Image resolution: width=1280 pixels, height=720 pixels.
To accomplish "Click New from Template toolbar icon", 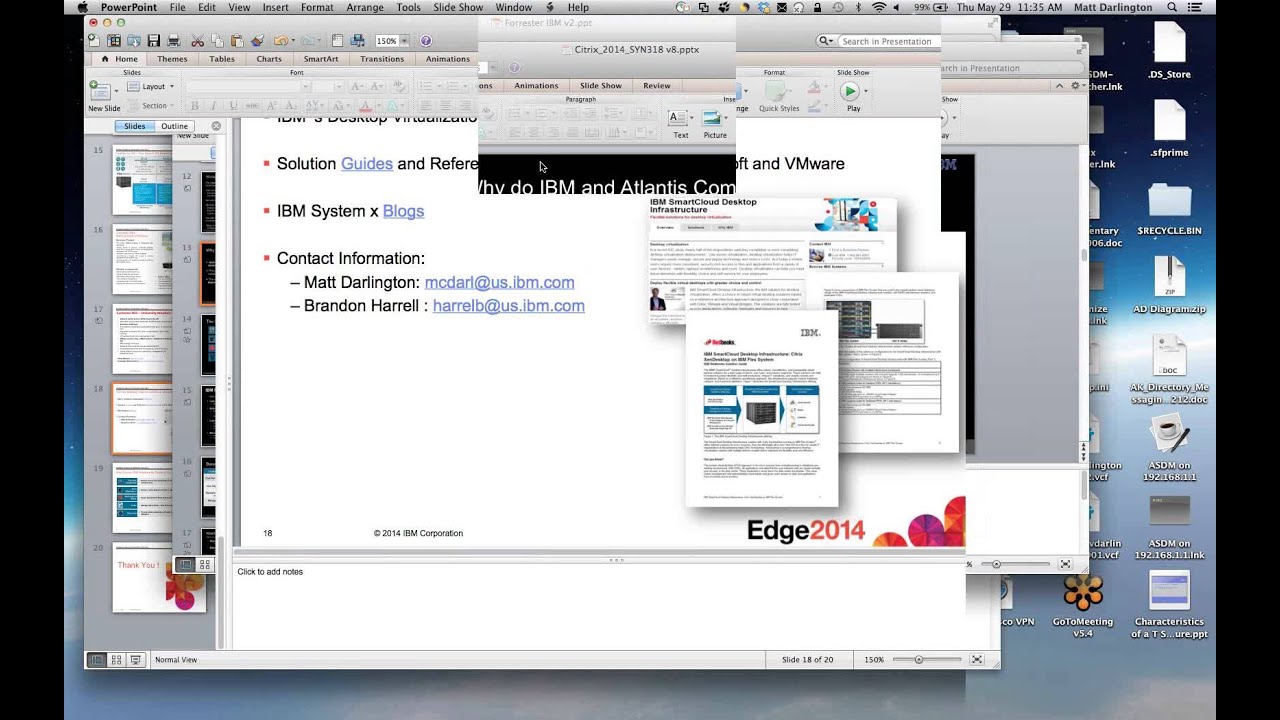I will point(114,41).
